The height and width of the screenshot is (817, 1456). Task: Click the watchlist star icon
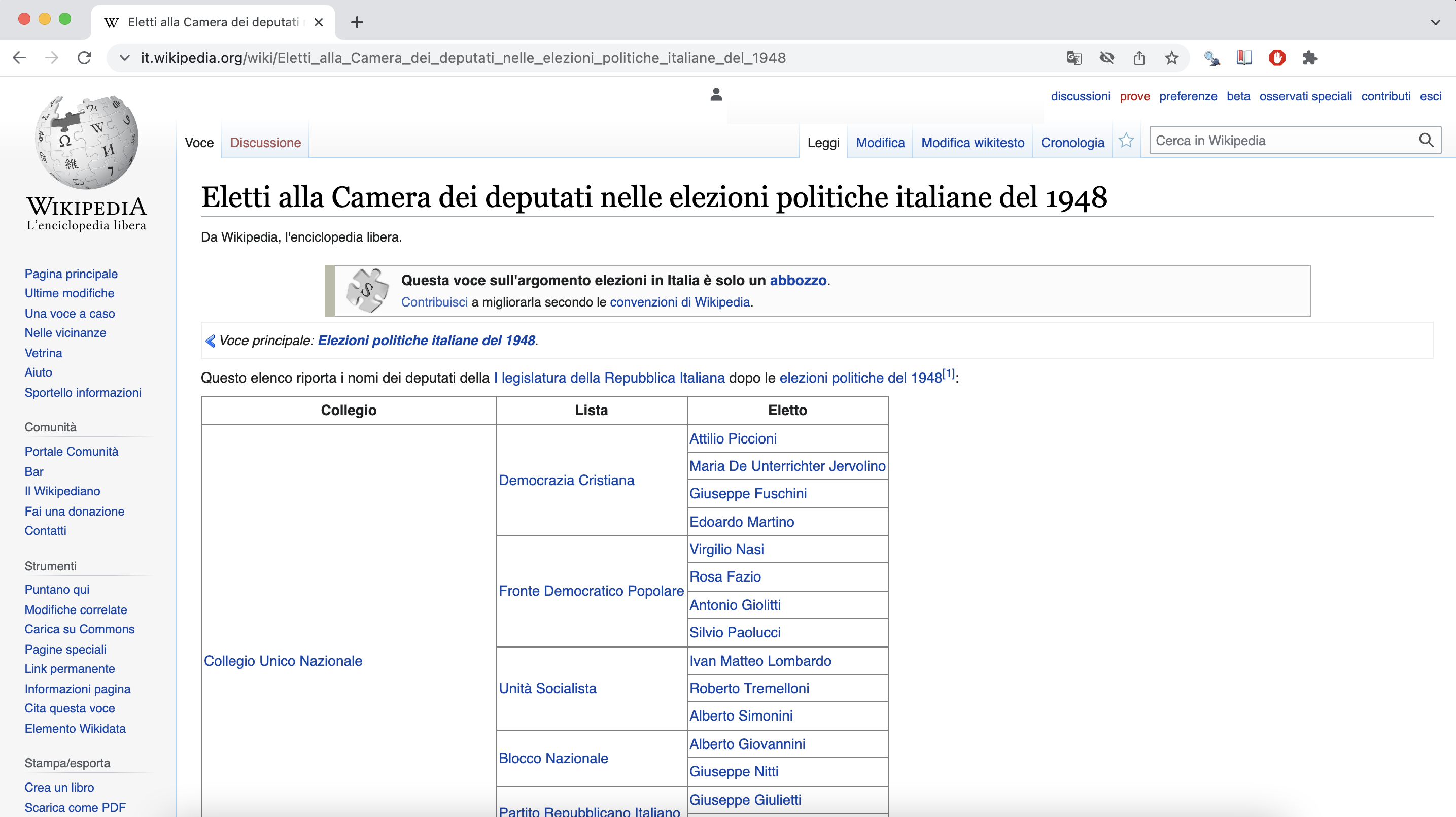click(x=1126, y=141)
